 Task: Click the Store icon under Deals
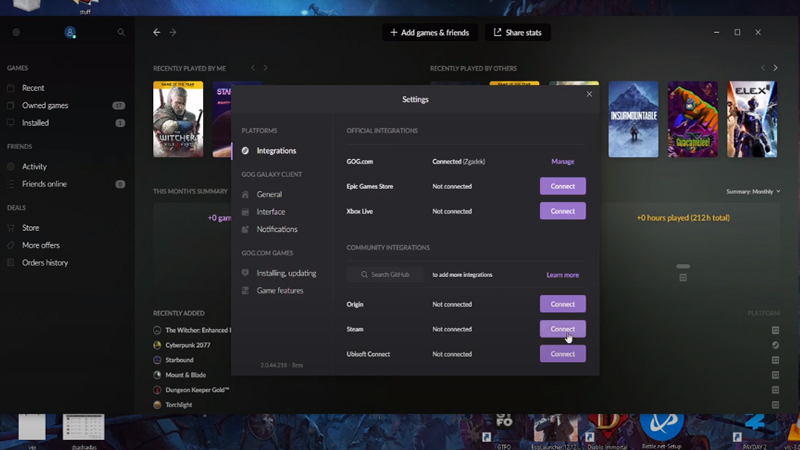12,228
